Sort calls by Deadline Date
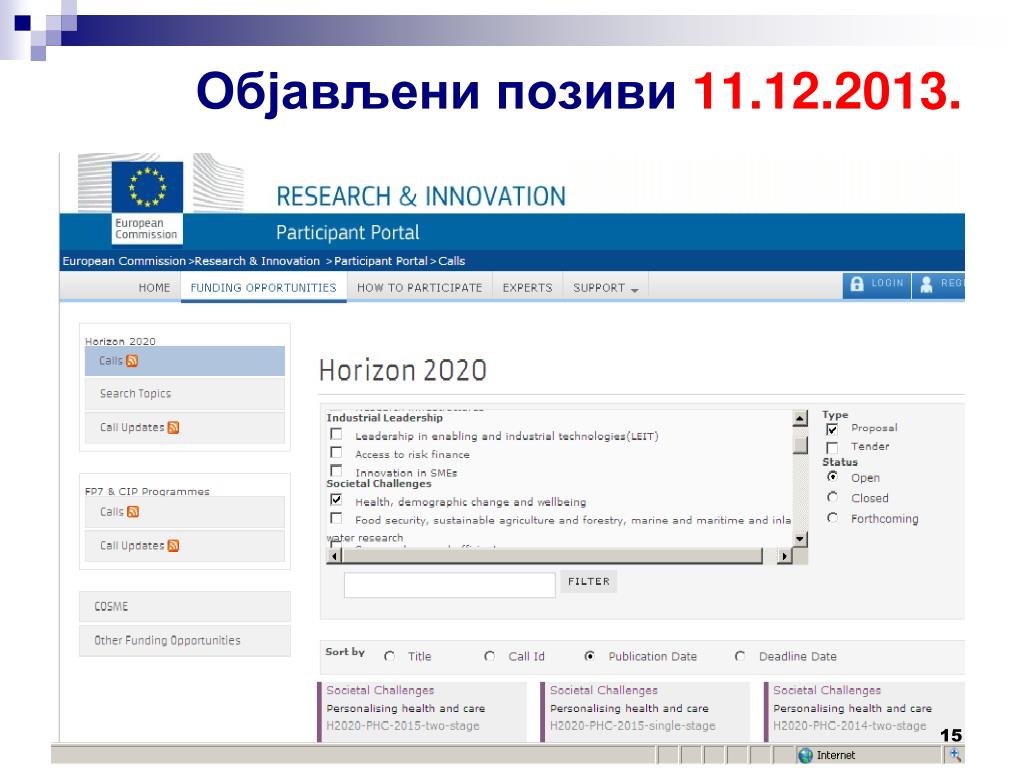This screenshot has width=1024, height=768. coord(740,656)
